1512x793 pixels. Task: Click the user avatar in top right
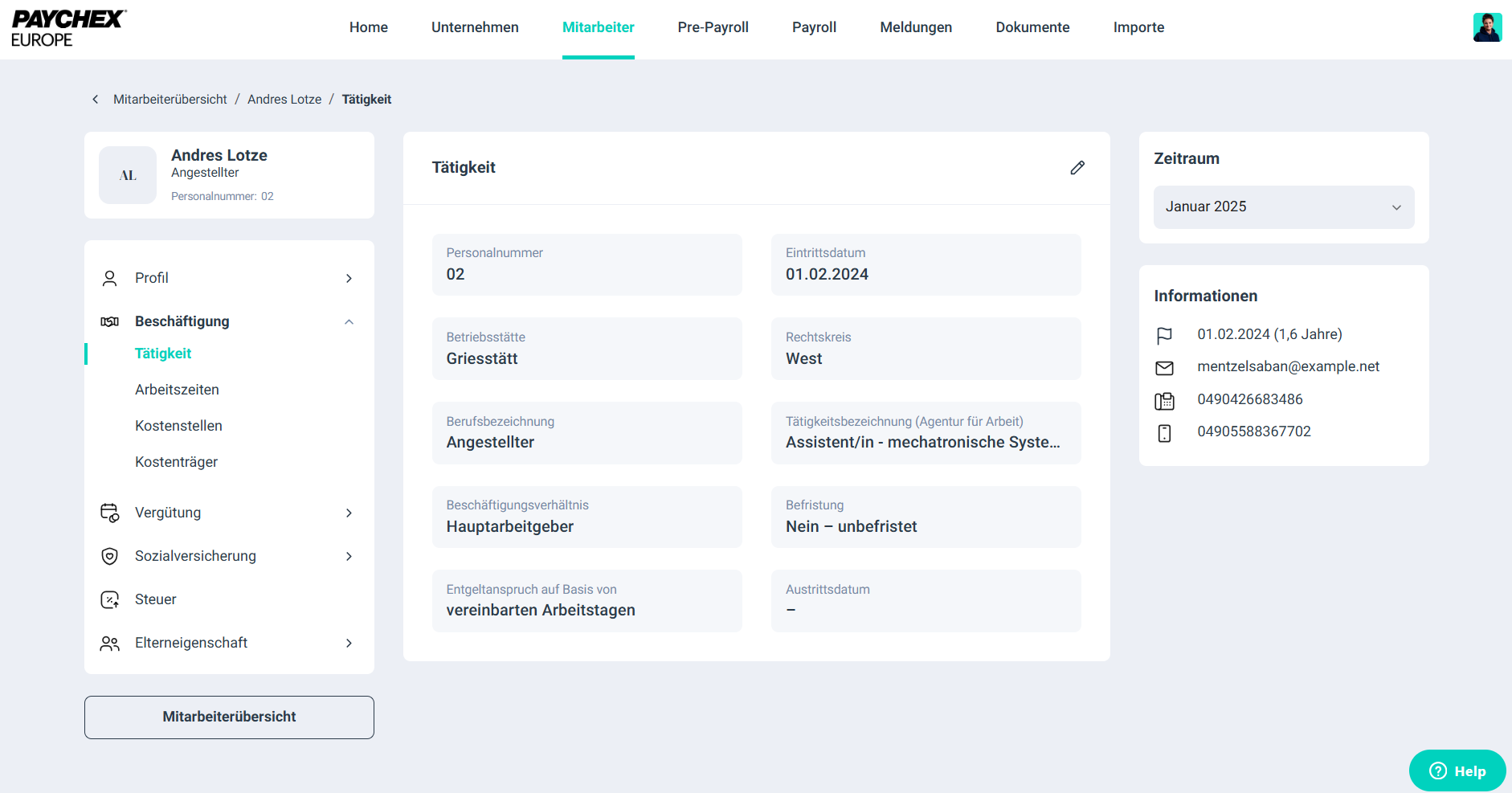coord(1487,27)
